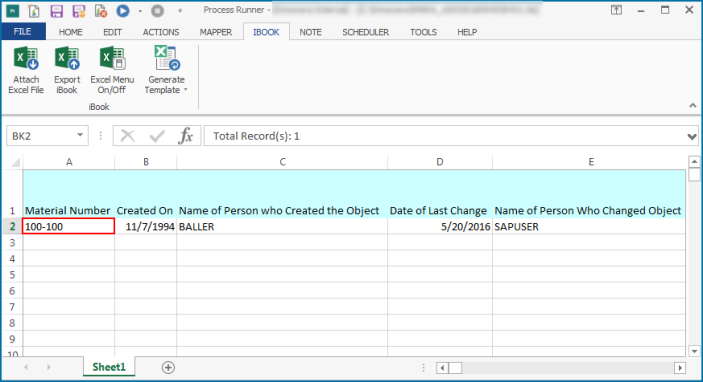Click the gray stop button
The width and height of the screenshot is (703, 382).
coord(157,10)
